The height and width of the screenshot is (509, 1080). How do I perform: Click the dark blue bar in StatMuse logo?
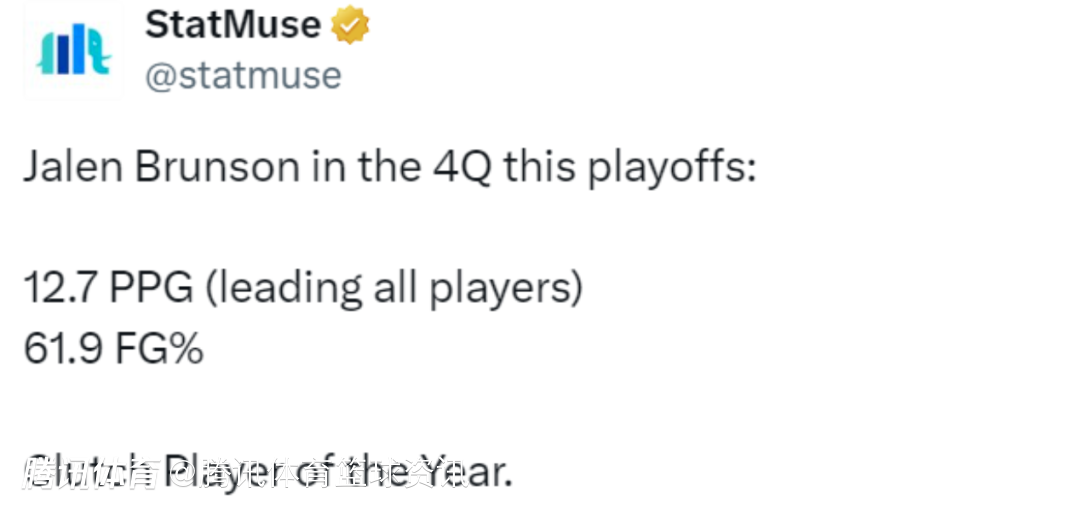coord(61,55)
